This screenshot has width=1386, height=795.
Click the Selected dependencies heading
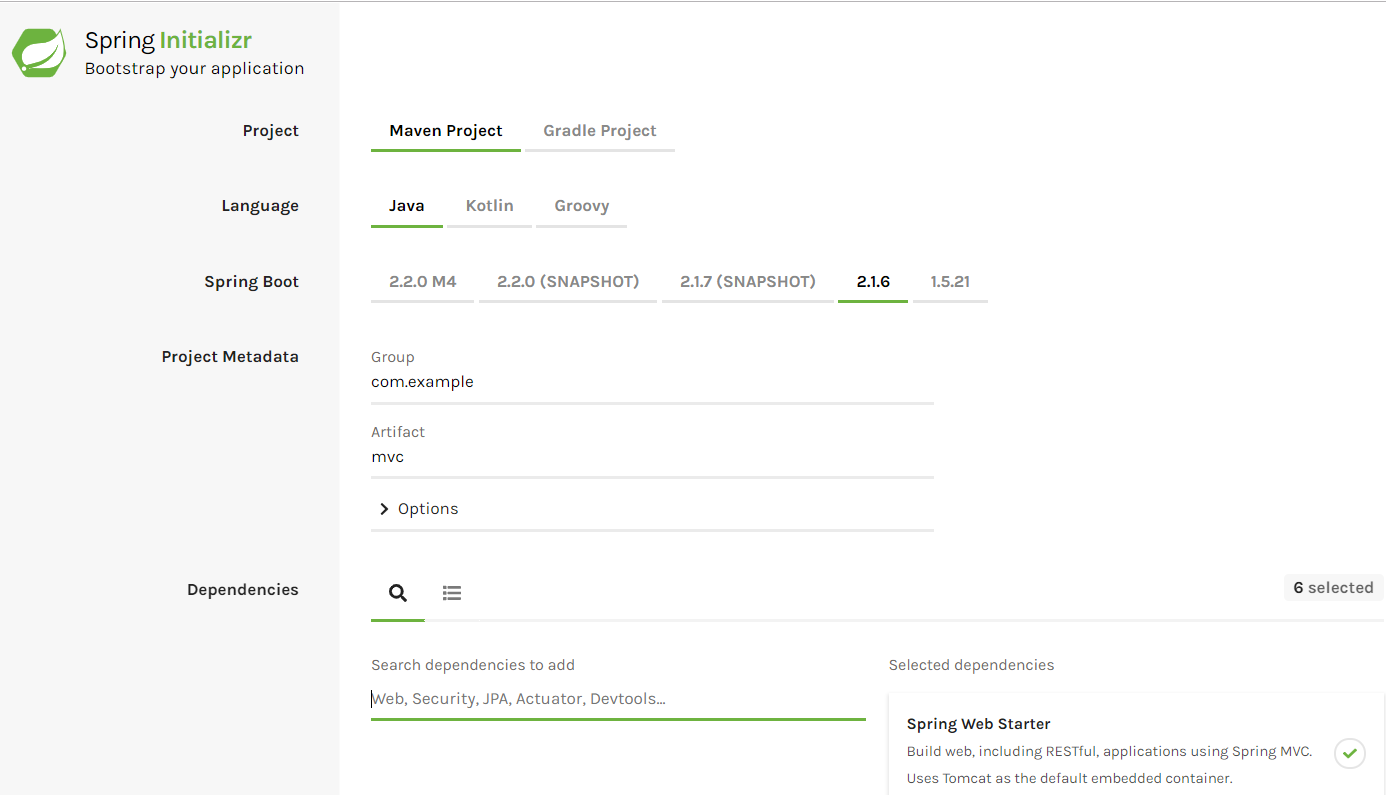tap(971, 665)
